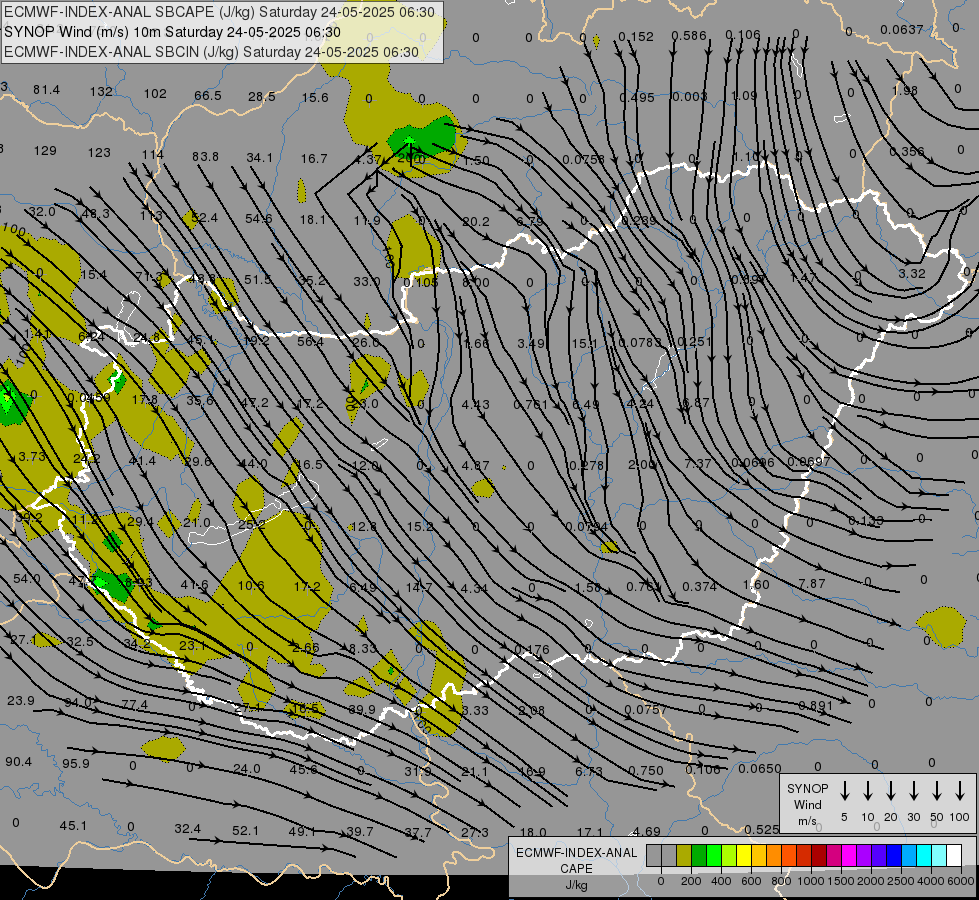
Task: Click the map value 0.374
Action: 699,586
